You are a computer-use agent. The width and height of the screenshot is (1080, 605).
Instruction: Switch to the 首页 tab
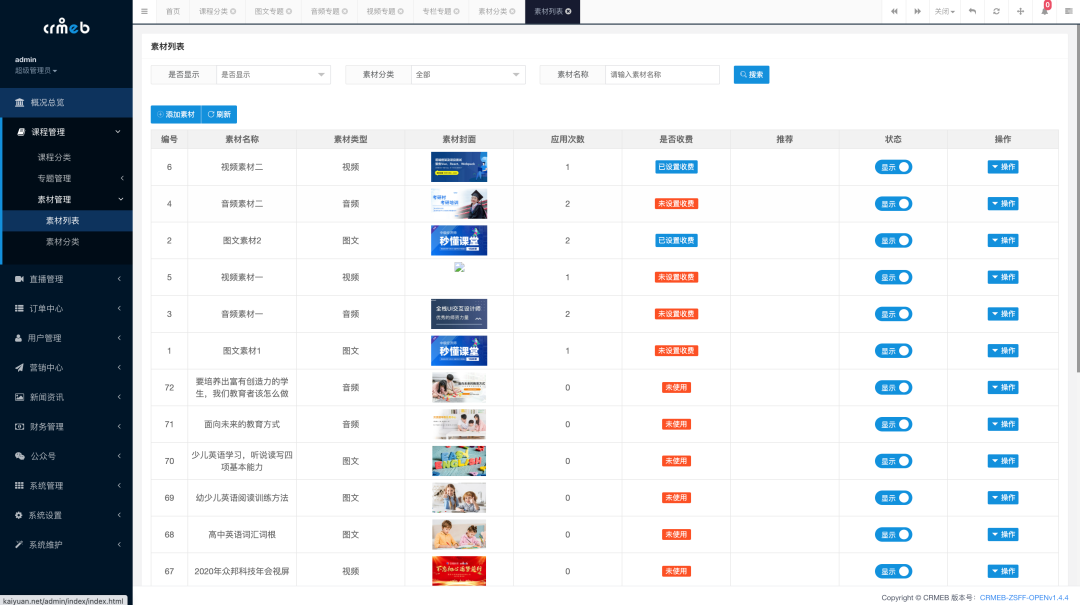171,11
